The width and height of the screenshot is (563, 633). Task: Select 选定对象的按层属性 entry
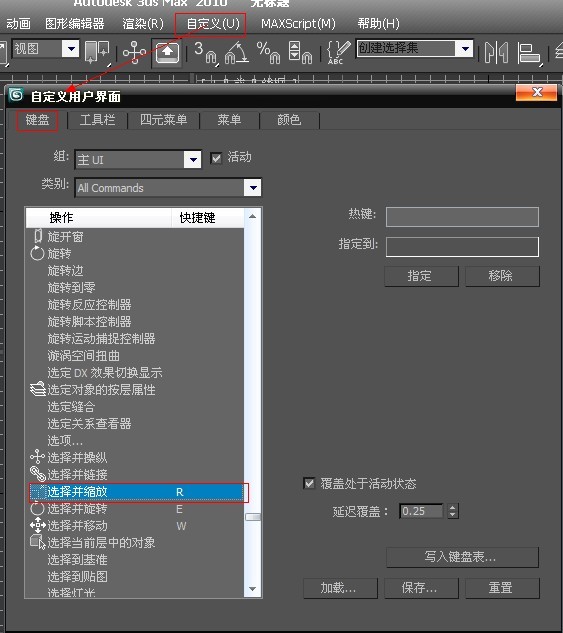point(136,390)
